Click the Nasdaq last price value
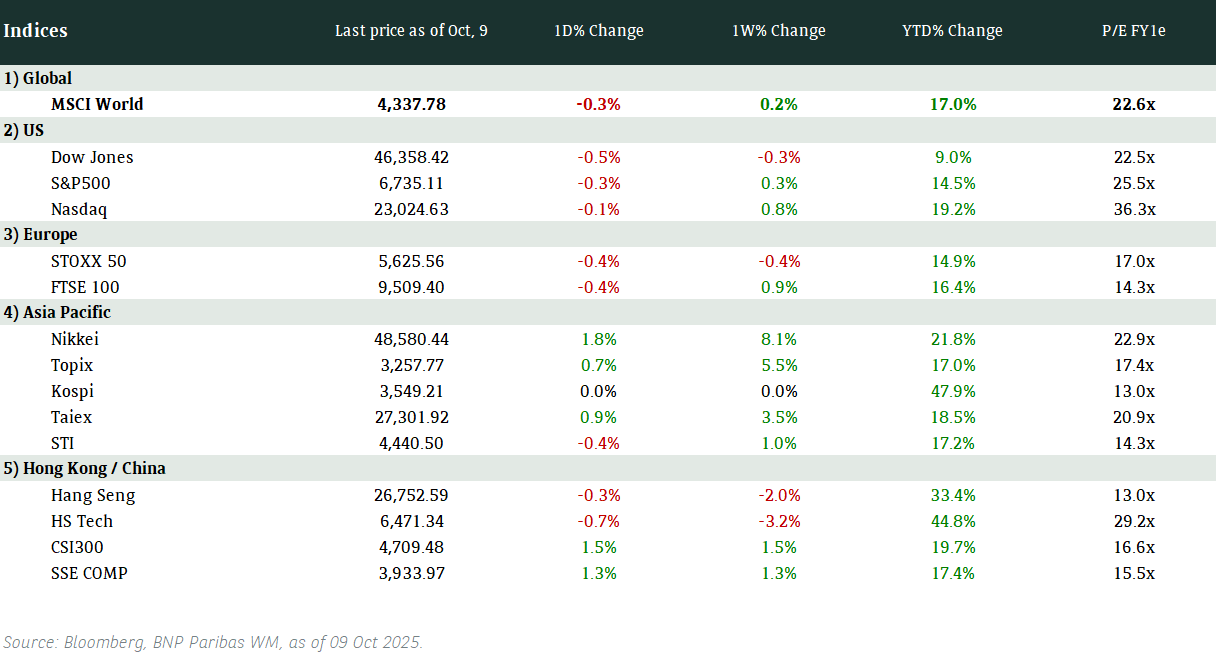 coord(411,209)
